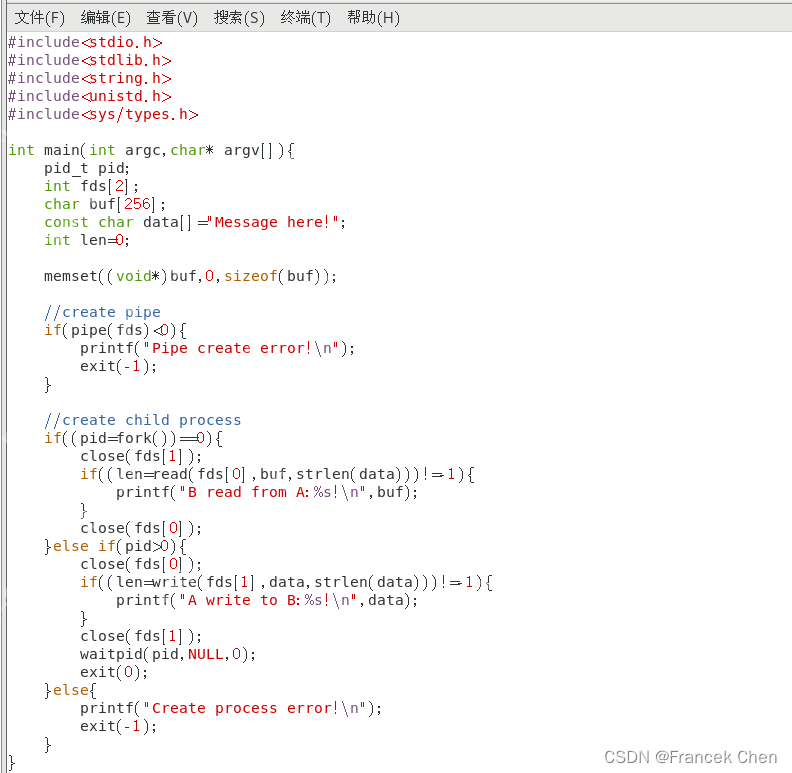The height and width of the screenshot is (773, 792).
Task: Click the else if(pid>0) line
Action: pos(116,547)
